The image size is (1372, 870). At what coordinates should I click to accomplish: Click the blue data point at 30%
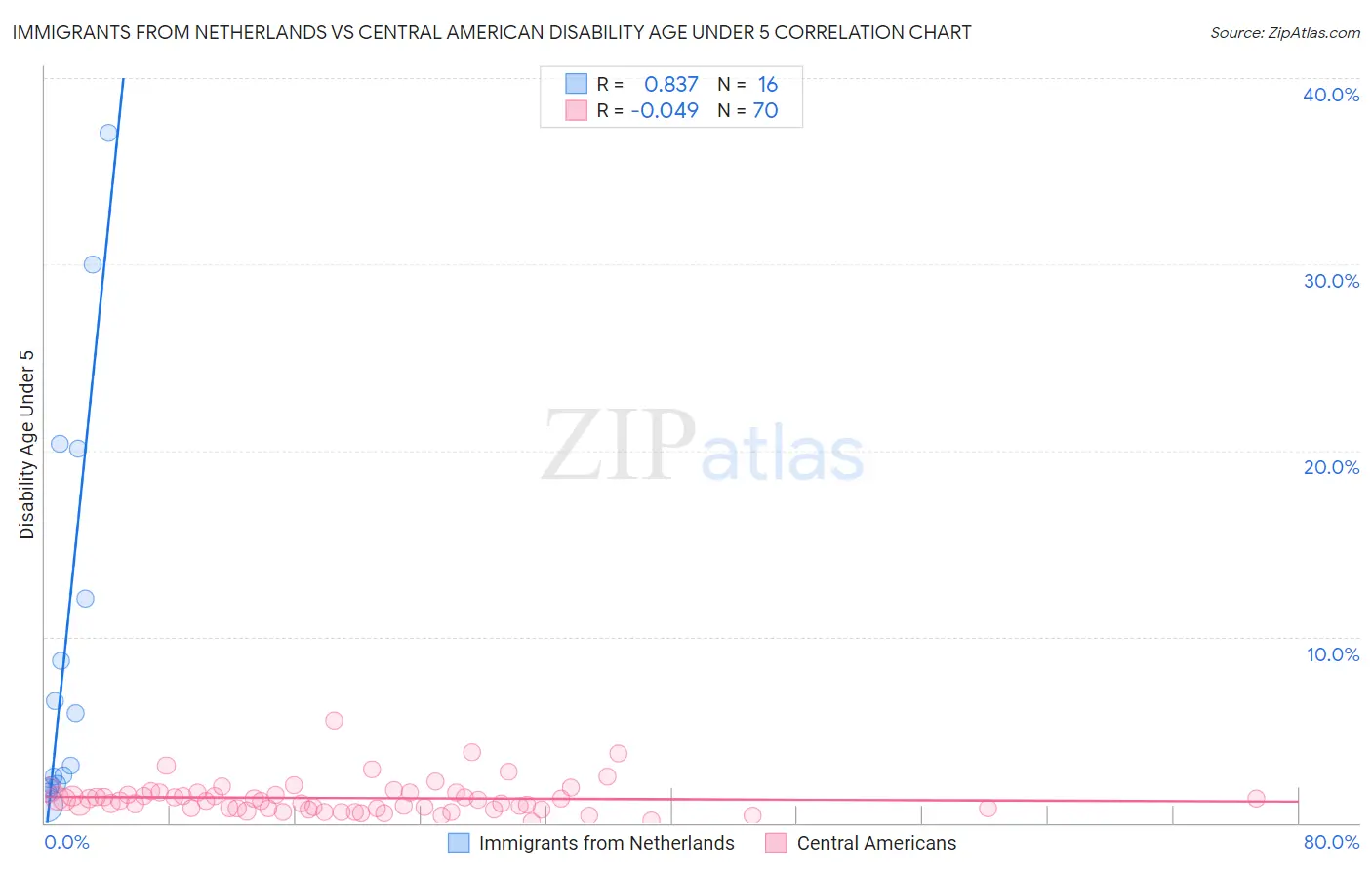(x=93, y=264)
